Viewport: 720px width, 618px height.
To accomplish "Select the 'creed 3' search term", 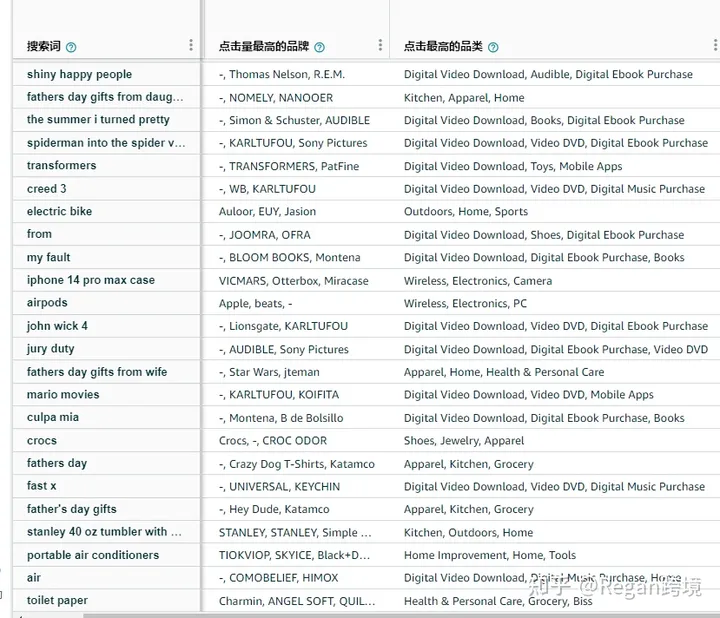I will point(46,189).
